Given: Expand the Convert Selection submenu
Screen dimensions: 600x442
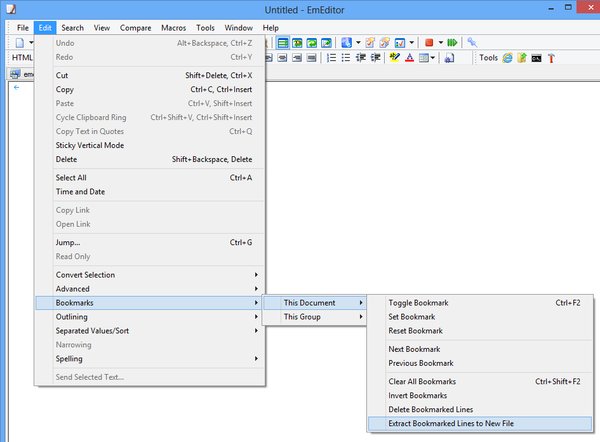Looking at the screenshot, I should point(85,275).
